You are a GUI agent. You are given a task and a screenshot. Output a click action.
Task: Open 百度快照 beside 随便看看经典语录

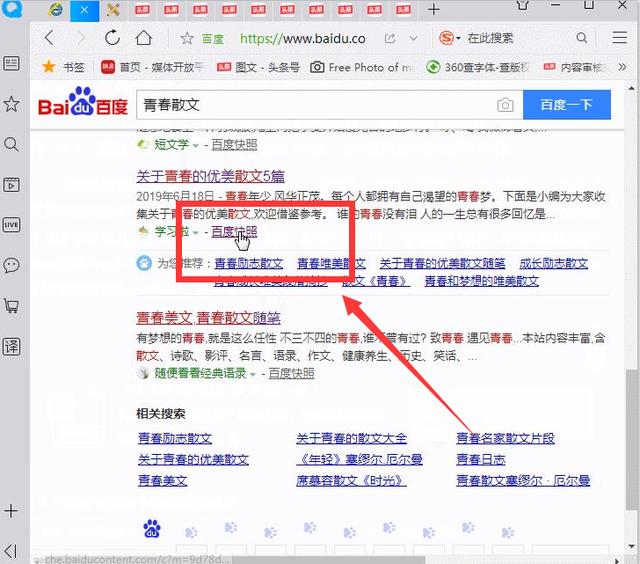291,373
